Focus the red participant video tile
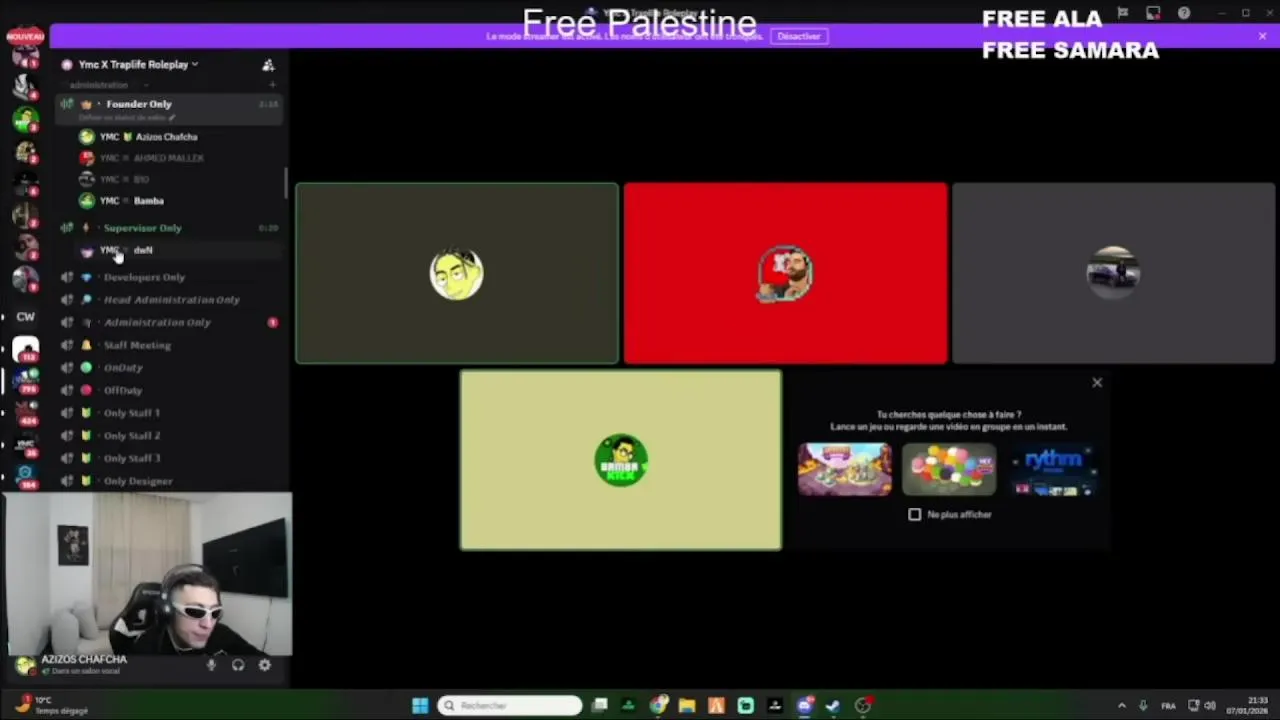 pos(785,273)
